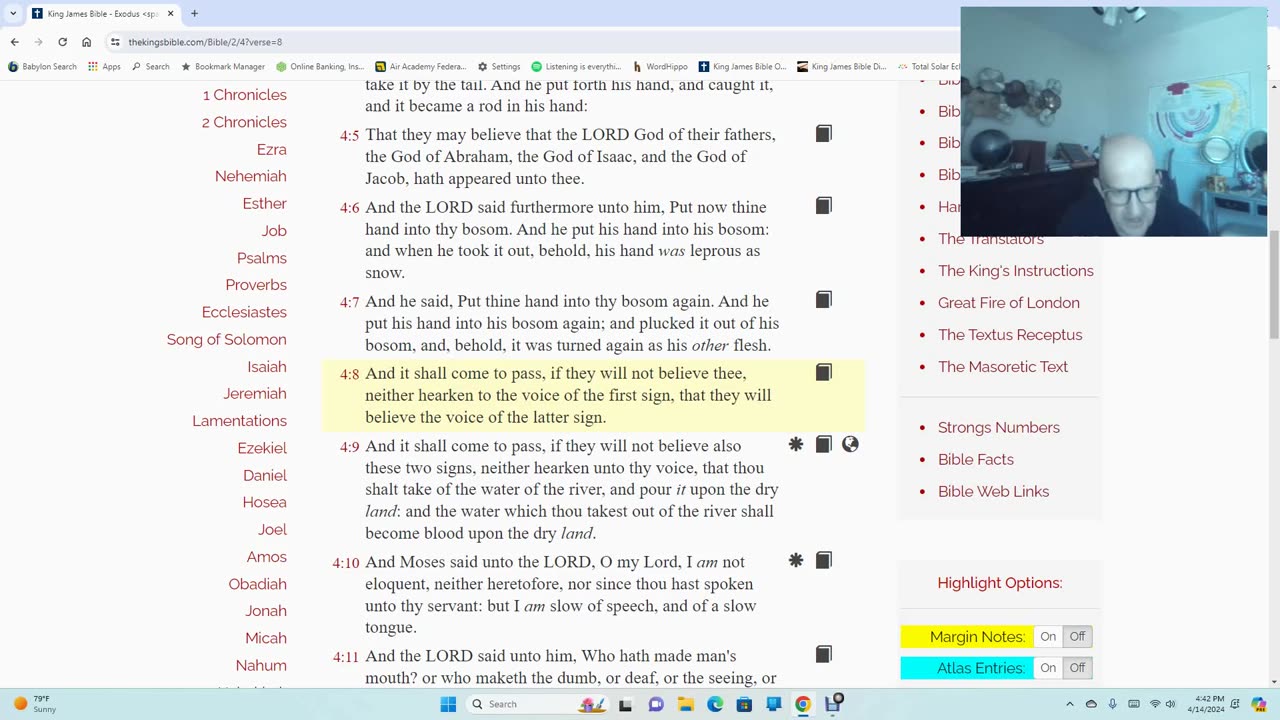
Task: Click the site information icon in address bar
Action: 116,42
